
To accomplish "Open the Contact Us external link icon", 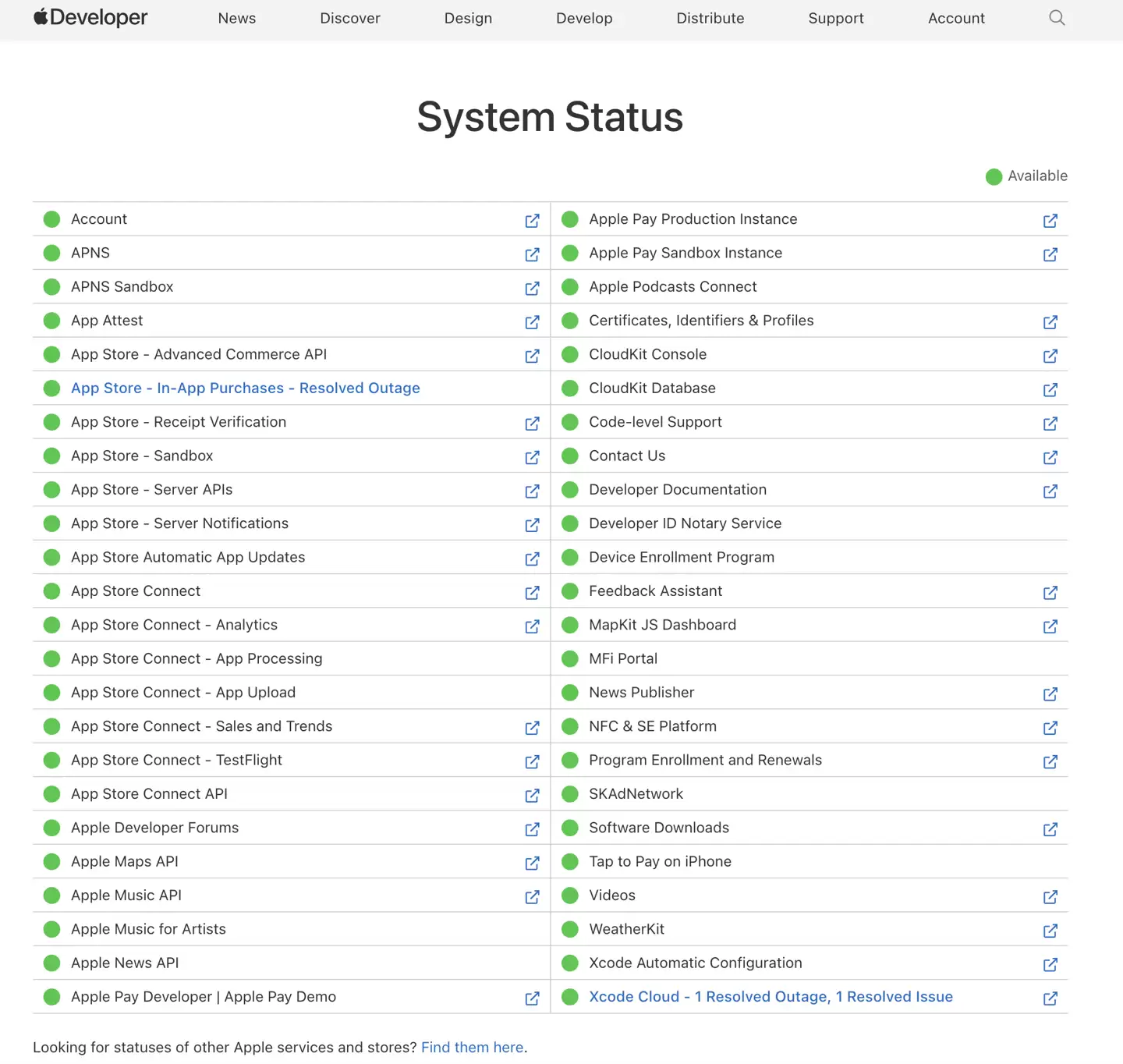I will point(1050,457).
